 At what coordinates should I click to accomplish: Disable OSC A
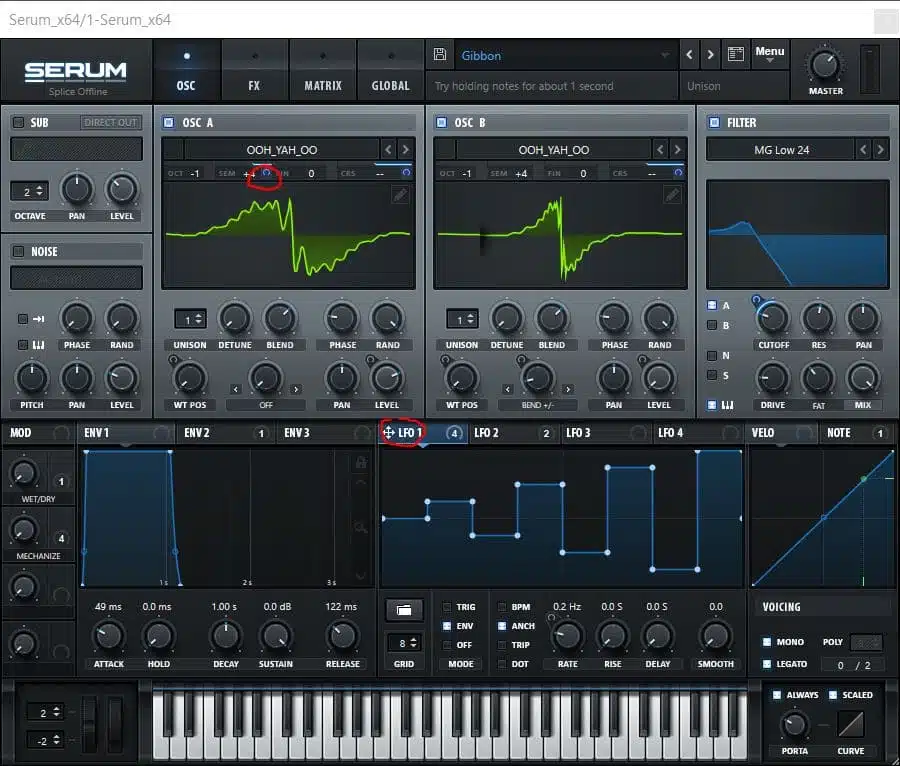click(x=169, y=122)
